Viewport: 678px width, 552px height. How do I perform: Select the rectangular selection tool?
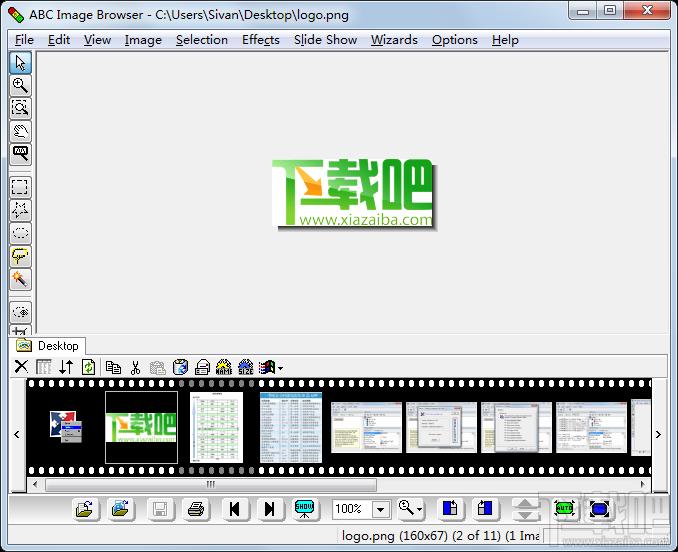point(20,187)
